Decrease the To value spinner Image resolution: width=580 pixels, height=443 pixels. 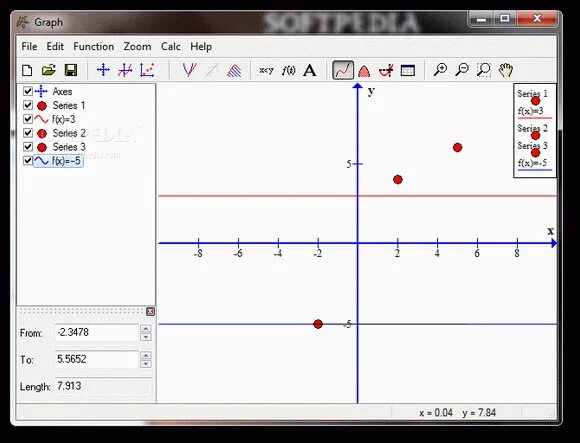[x=146, y=364]
